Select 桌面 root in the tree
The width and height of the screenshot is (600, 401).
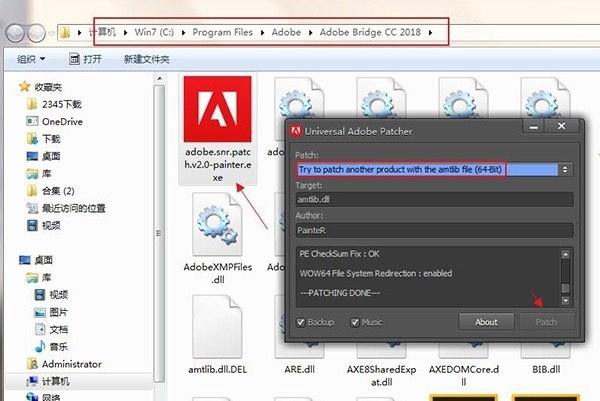pos(36,260)
